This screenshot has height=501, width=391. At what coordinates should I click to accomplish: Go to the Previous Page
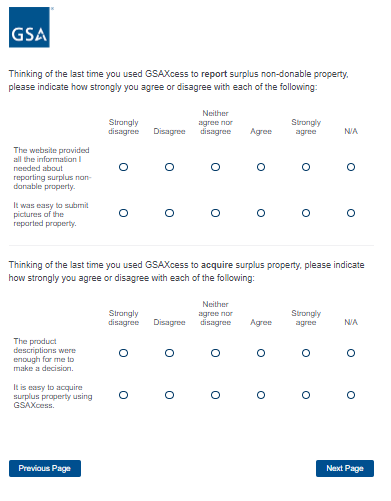coord(45,468)
